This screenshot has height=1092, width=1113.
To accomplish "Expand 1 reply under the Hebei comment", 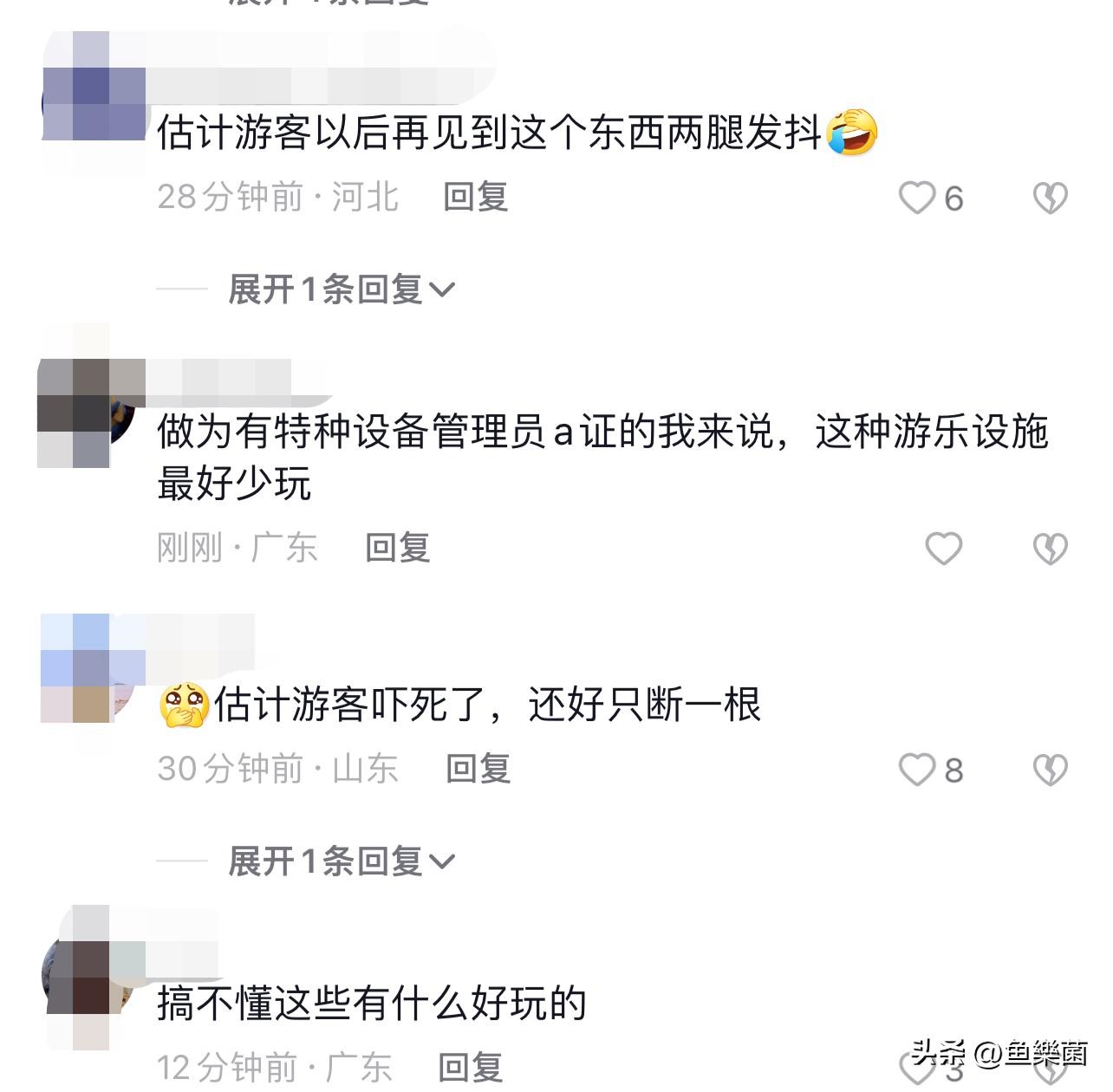I will point(341,289).
